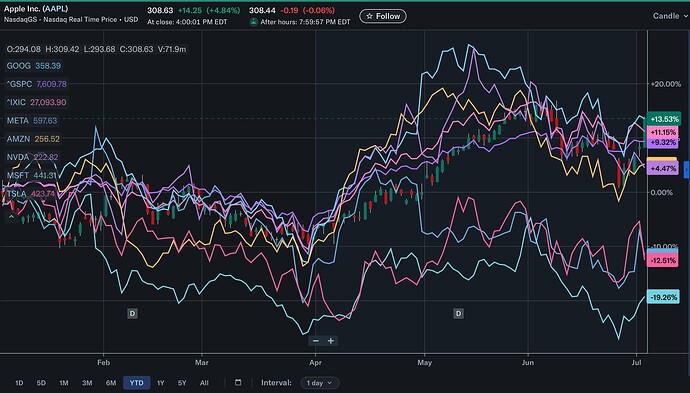Click the dividend D marker near February

[x=132, y=313]
